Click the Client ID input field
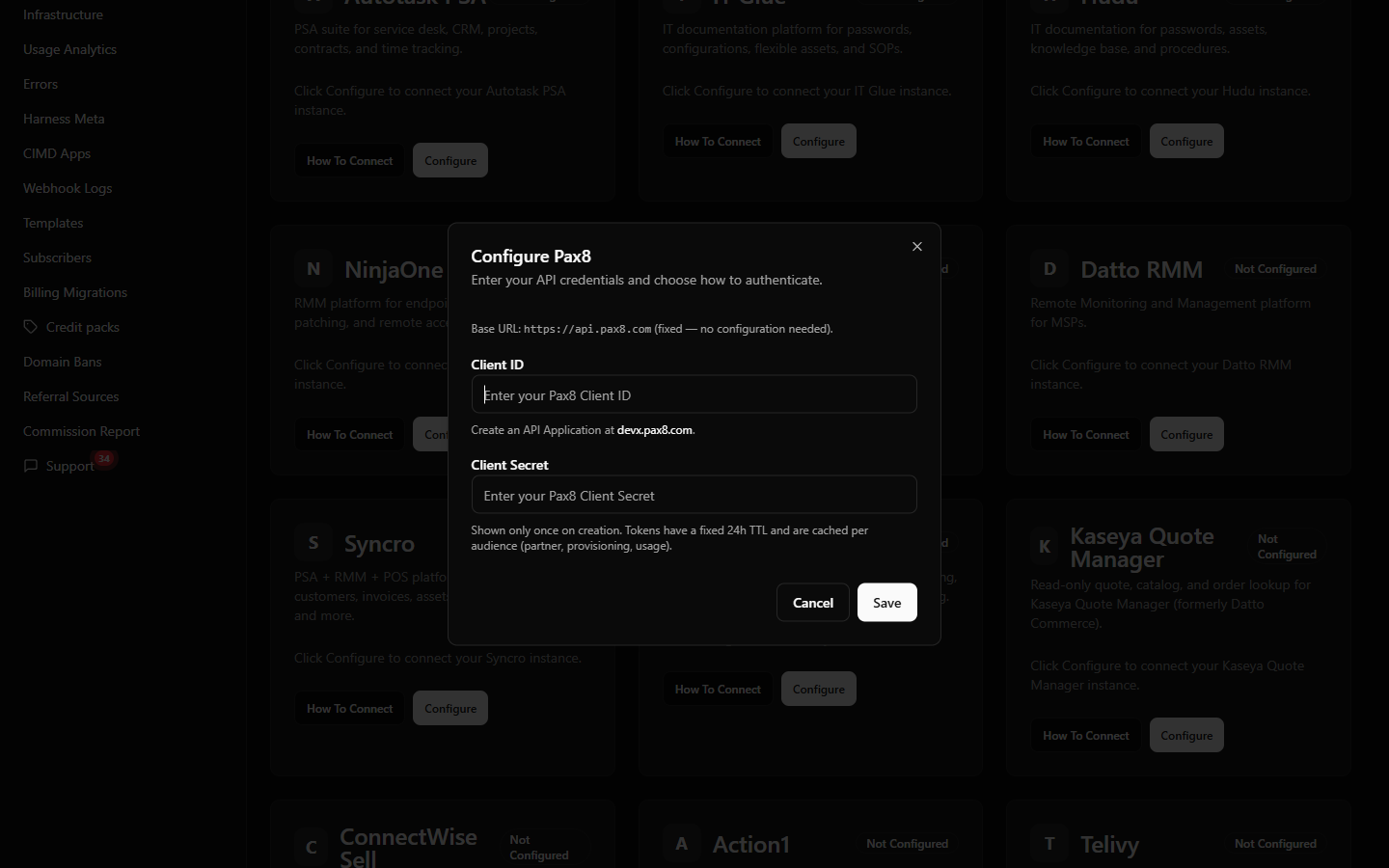The width and height of the screenshot is (1389, 868). coord(694,394)
